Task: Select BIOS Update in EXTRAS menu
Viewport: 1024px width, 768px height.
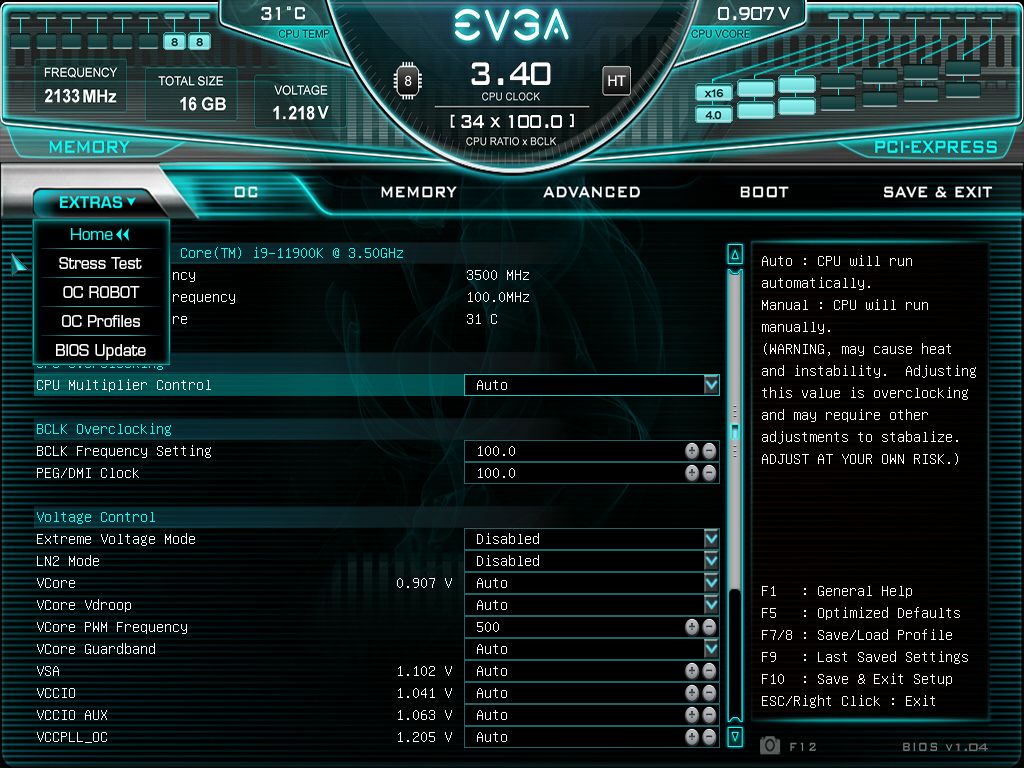Action: 101,350
